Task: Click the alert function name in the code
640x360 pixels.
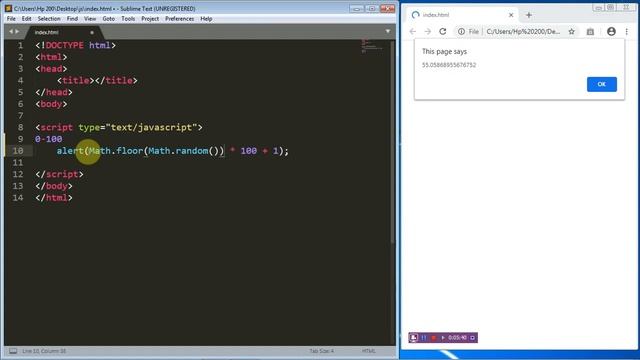Action: tap(70, 151)
